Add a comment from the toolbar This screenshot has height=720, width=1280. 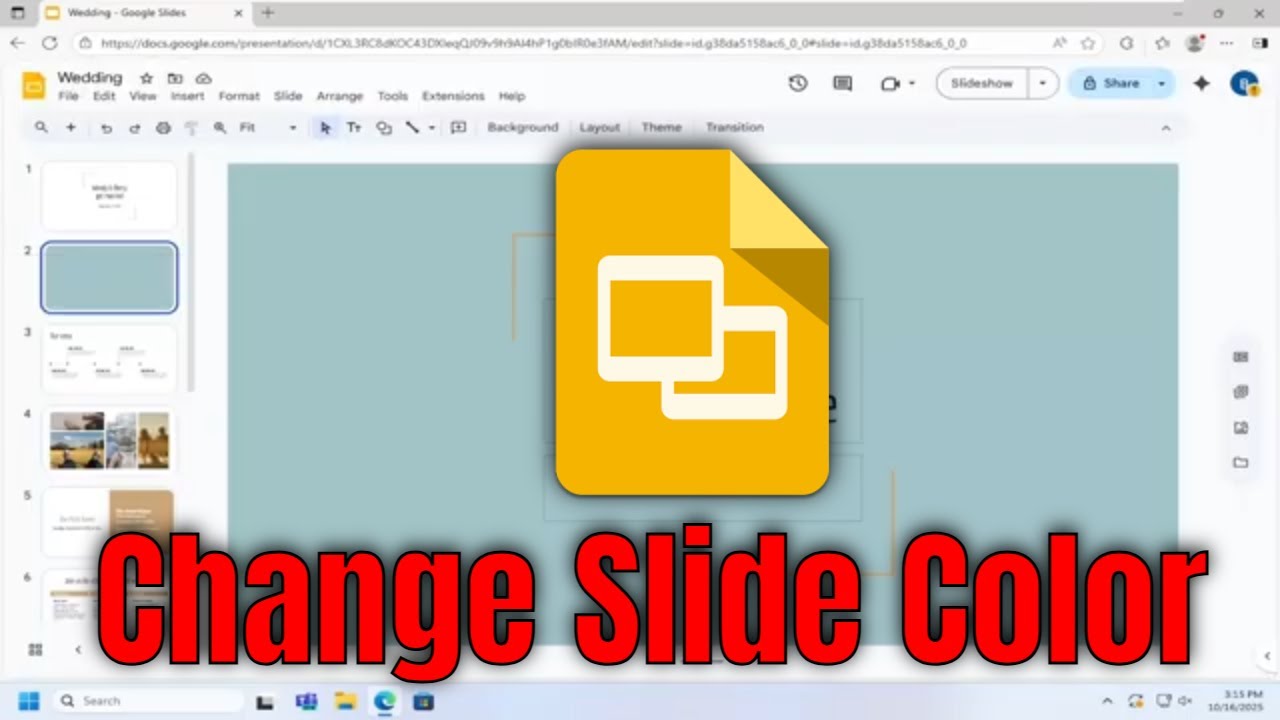point(459,128)
